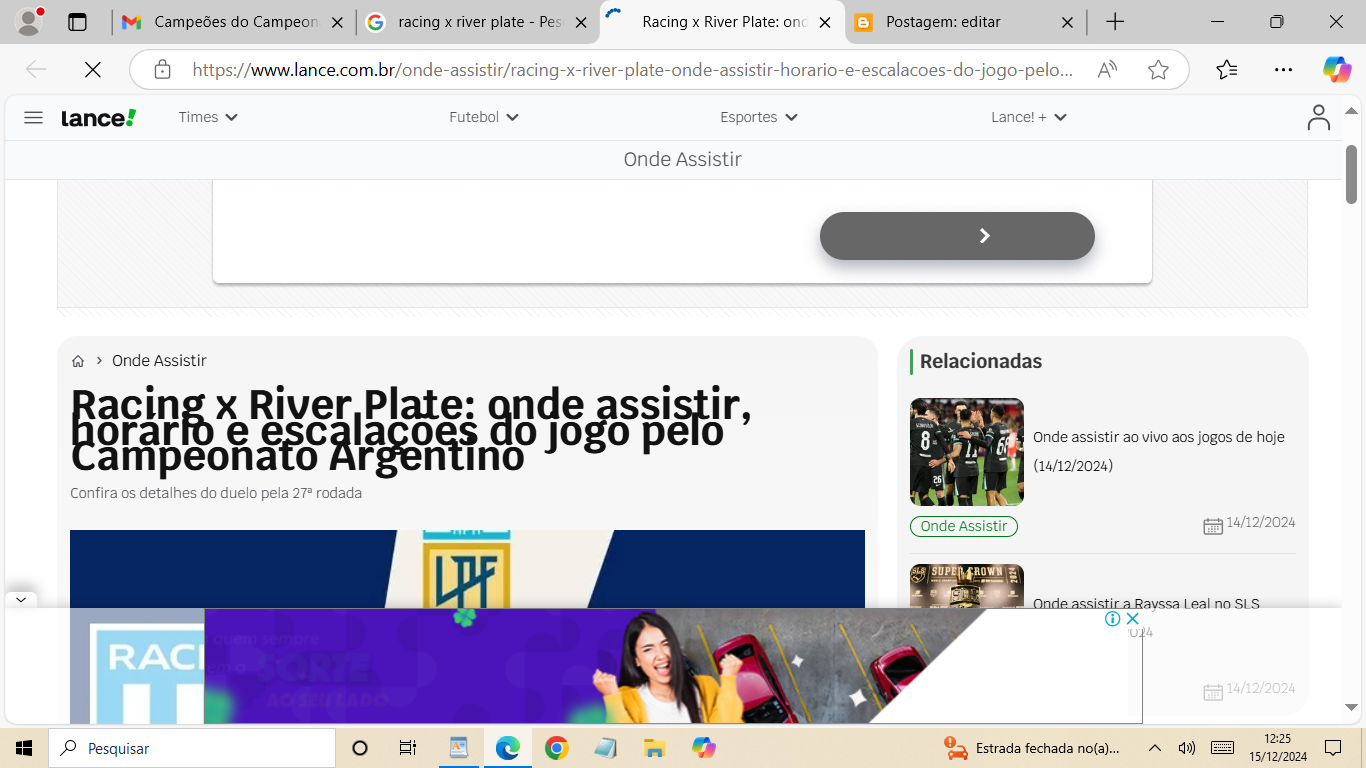Close the Postagem: editar tab
This screenshot has width=1366, height=768.
point(1067,22)
